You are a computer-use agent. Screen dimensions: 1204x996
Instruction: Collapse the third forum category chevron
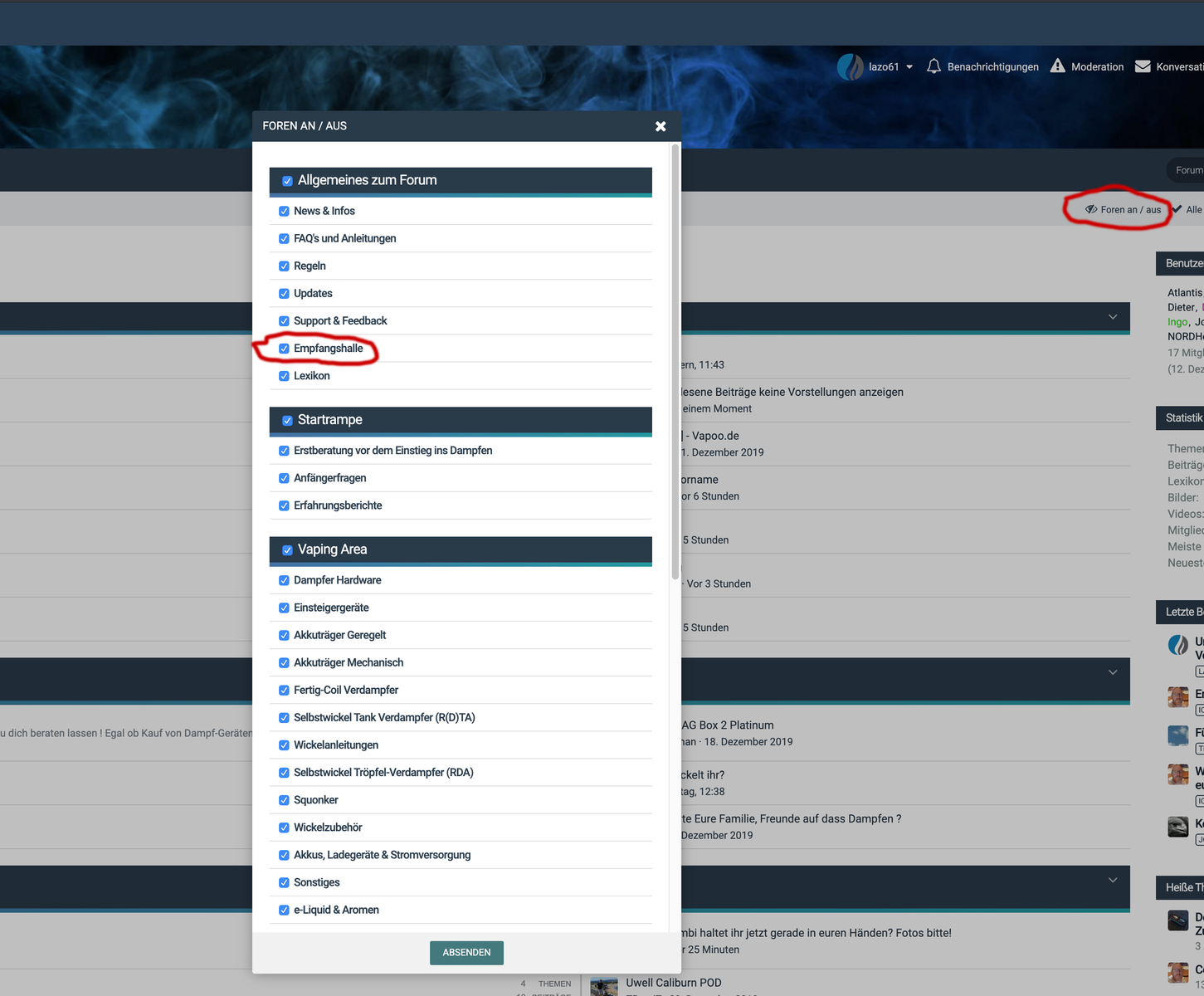click(1113, 880)
